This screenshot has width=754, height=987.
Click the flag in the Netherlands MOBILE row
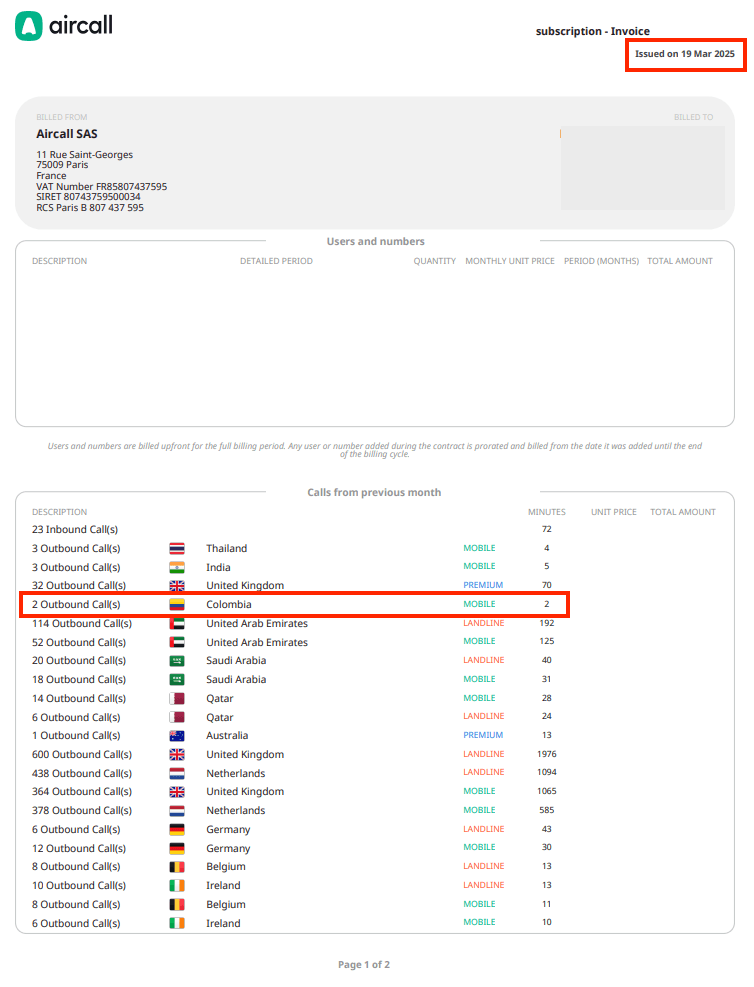[x=177, y=811]
